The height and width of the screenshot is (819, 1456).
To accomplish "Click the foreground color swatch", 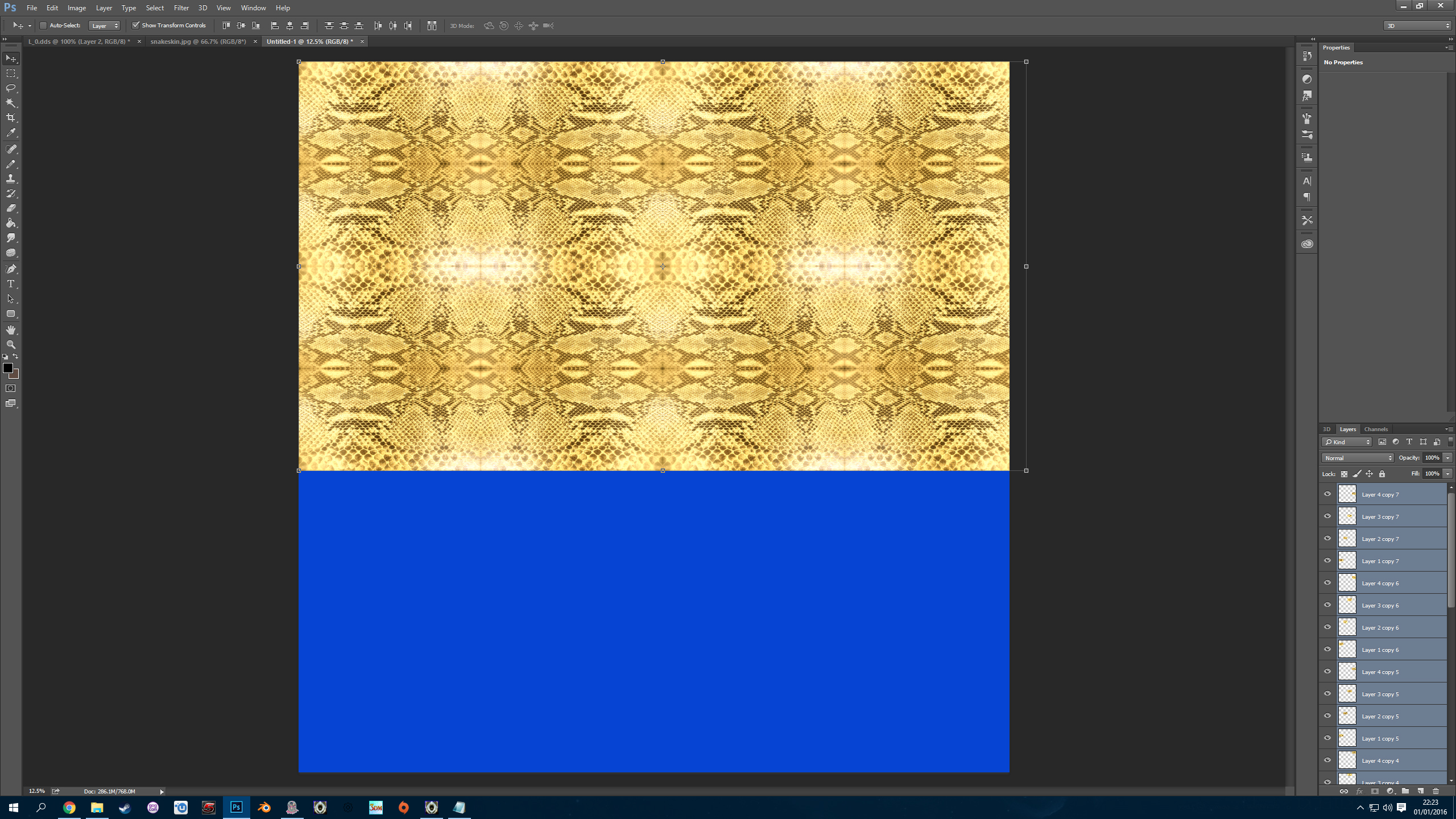I will (7, 368).
